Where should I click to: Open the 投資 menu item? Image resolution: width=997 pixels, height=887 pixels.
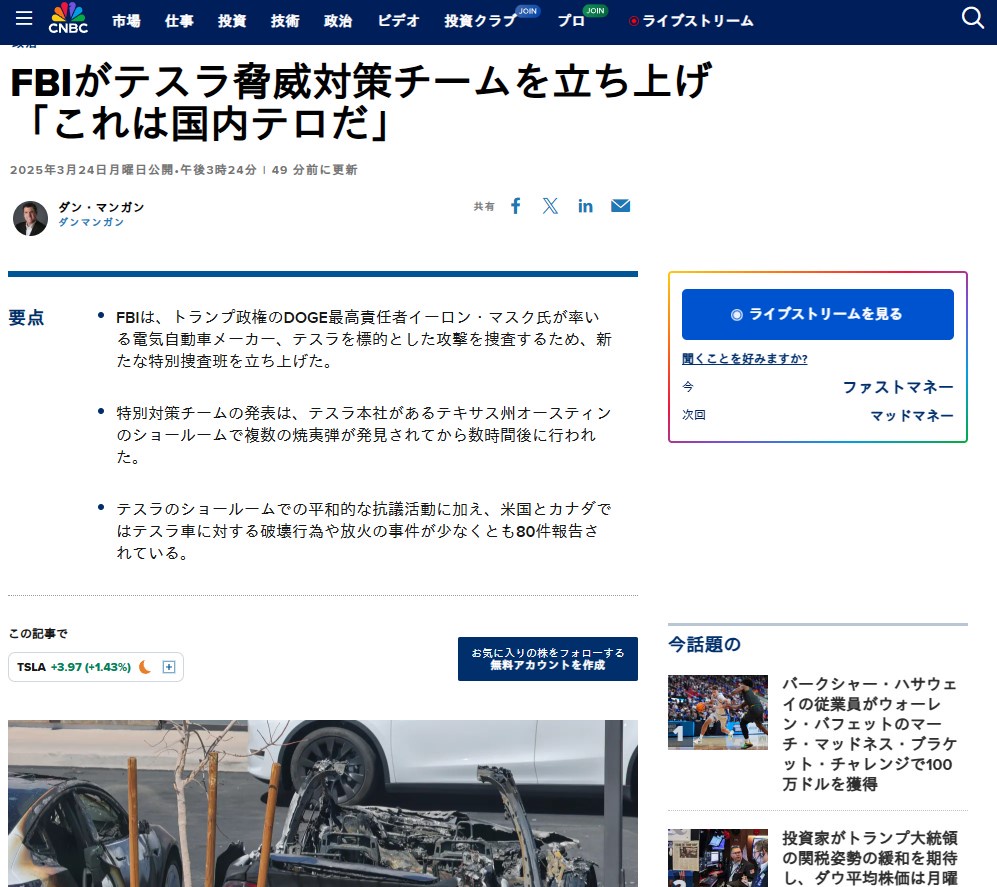click(232, 21)
